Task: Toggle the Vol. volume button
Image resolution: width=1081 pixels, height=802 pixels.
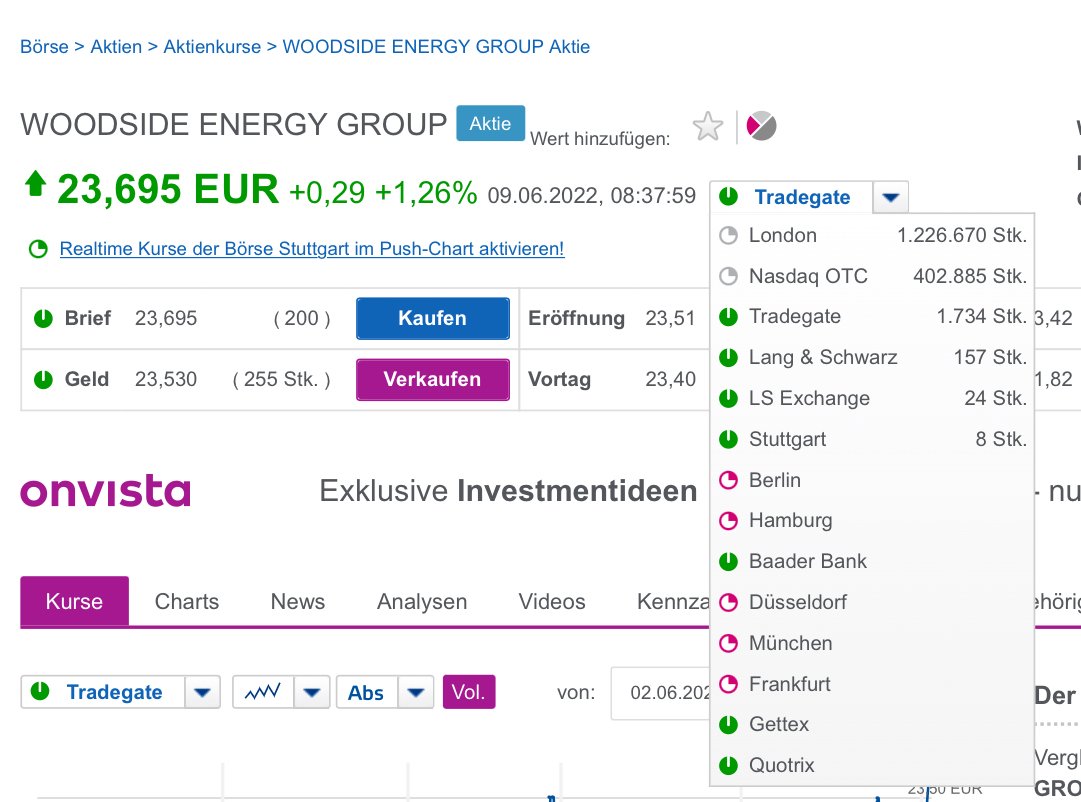Action: [x=469, y=692]
